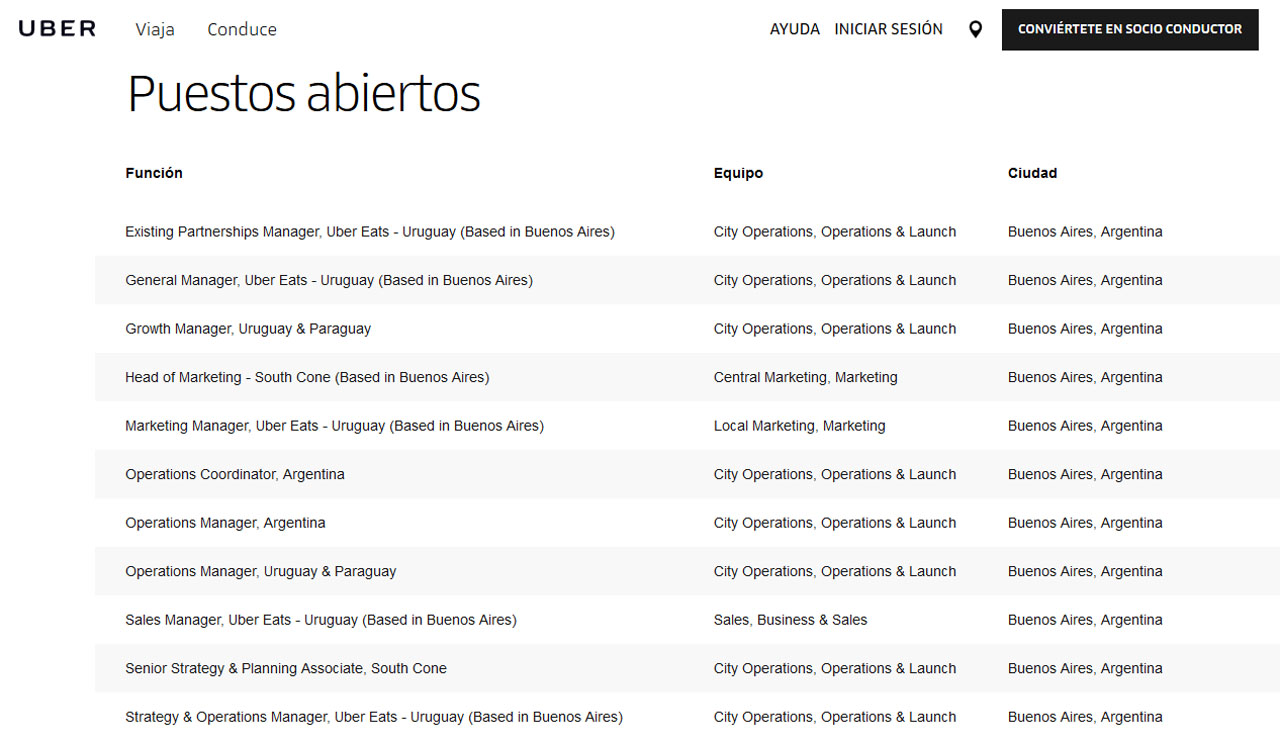Click the Equipo column header
The width and height of the screenshot is (1280, 744).
(x=738, y=173)
